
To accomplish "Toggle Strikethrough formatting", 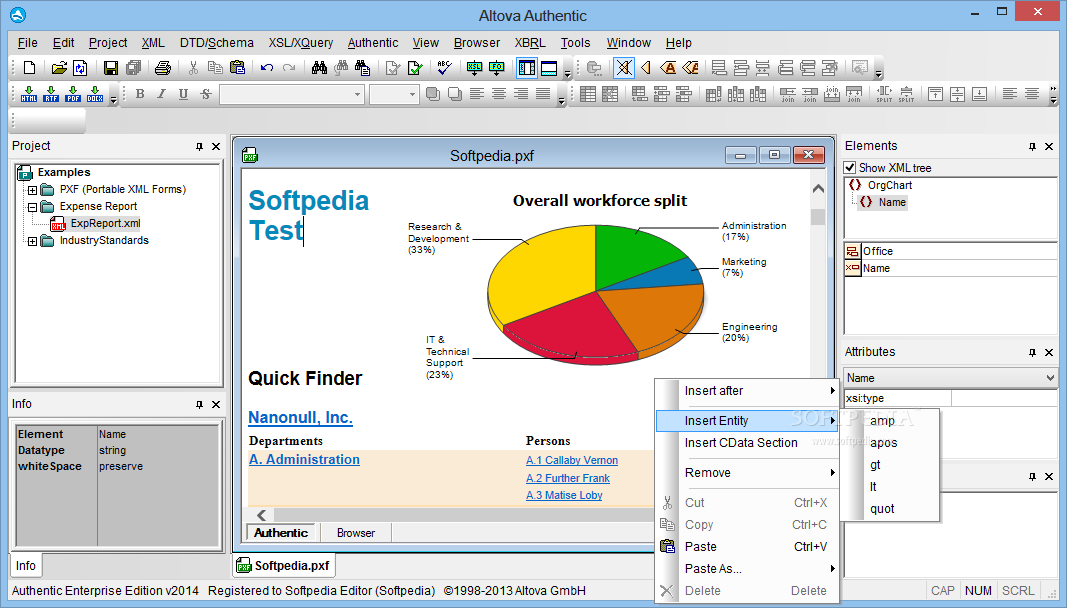I will (206, 94).
